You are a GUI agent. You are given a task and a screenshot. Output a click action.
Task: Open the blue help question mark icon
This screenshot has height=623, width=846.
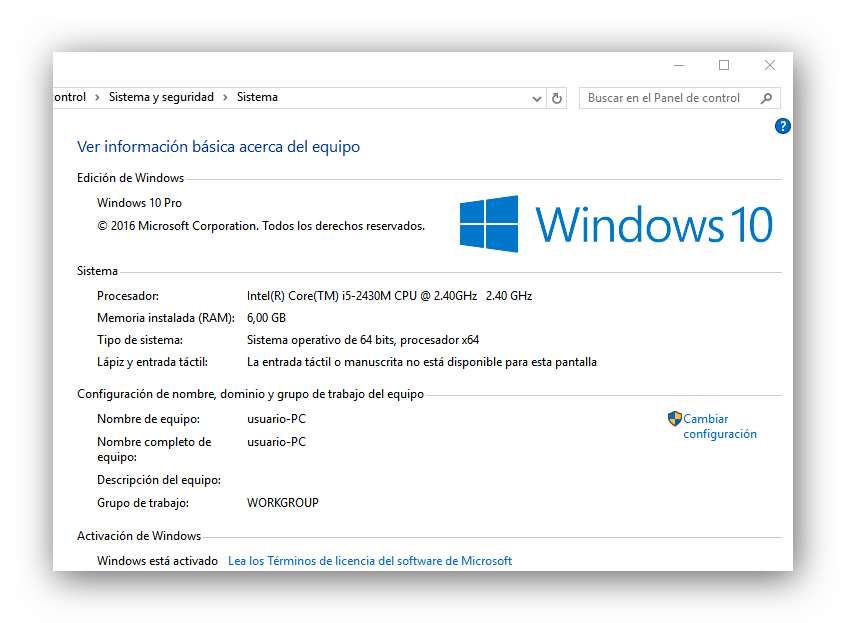782,126
